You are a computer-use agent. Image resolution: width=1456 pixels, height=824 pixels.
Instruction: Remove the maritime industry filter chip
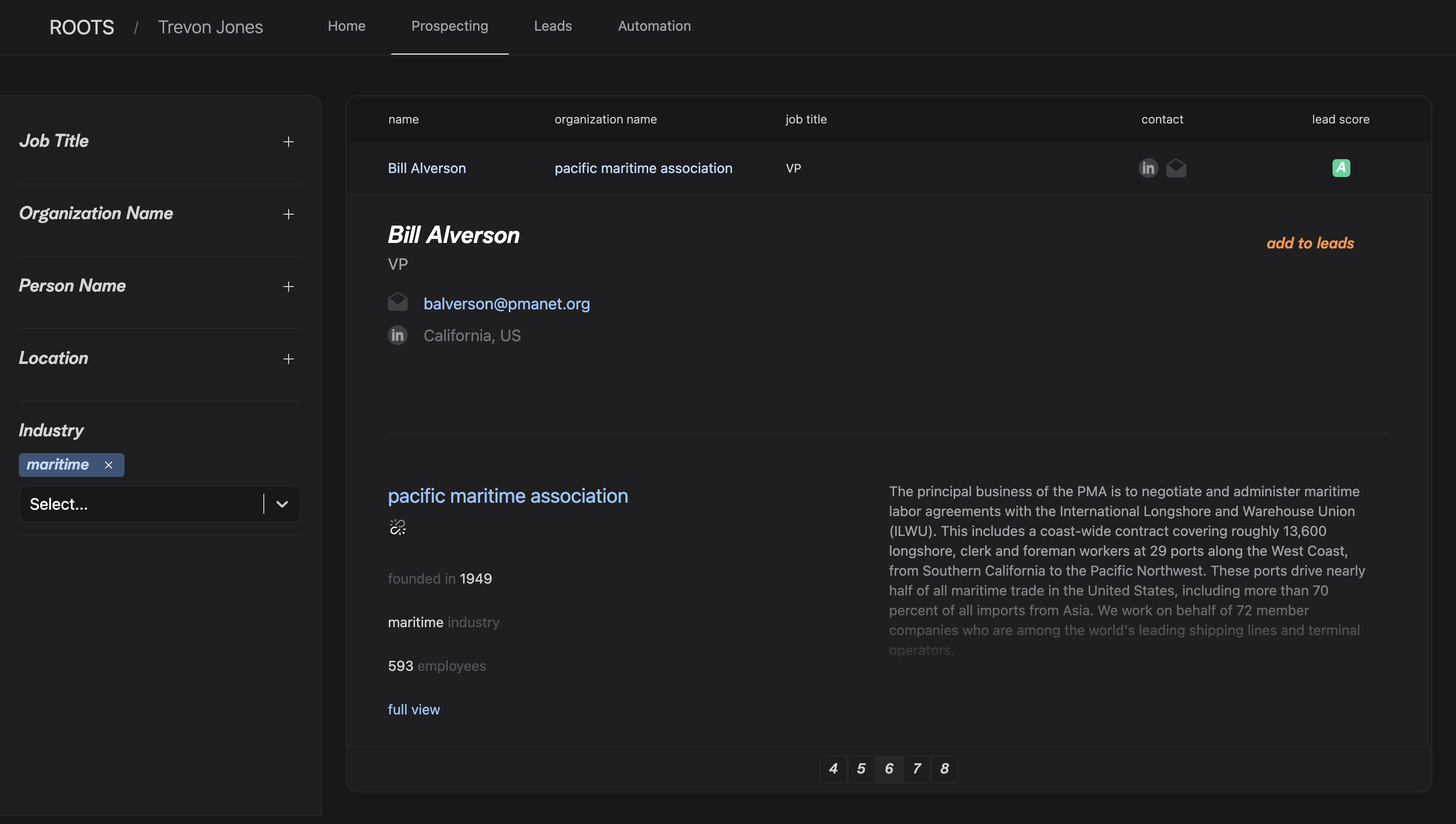tap(108, 465)
